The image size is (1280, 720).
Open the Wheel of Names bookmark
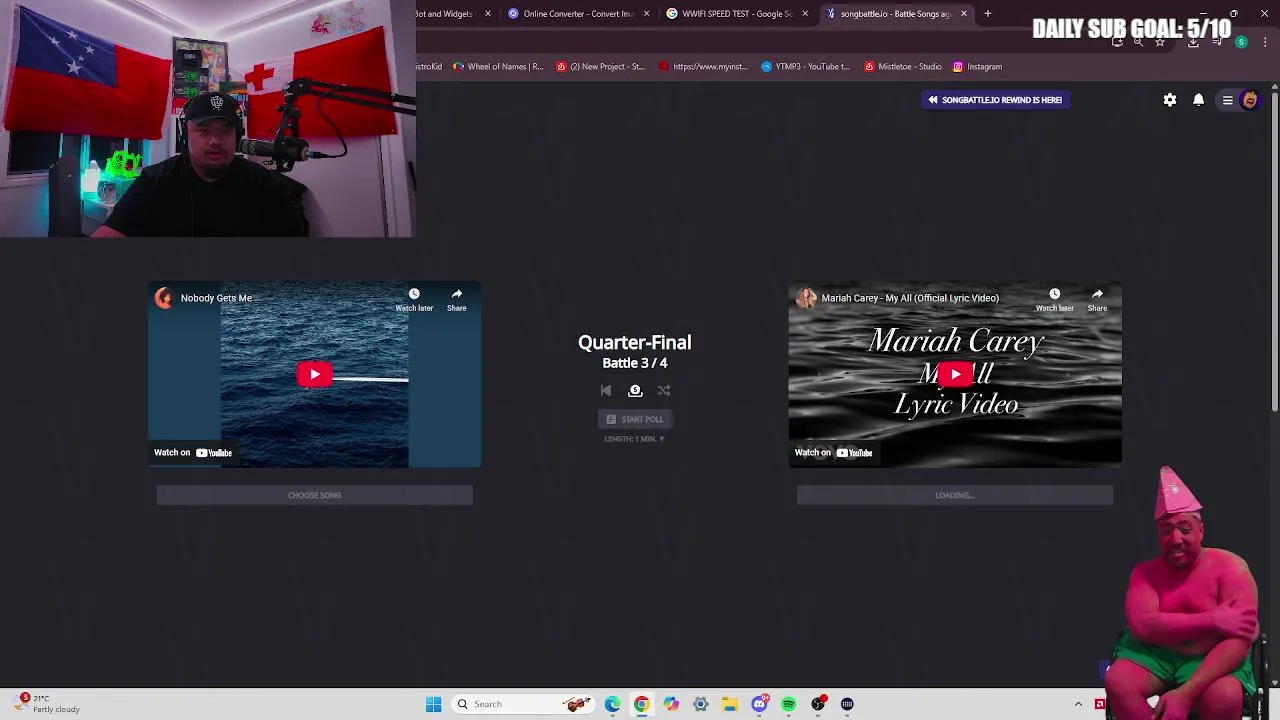coord(498,67)
